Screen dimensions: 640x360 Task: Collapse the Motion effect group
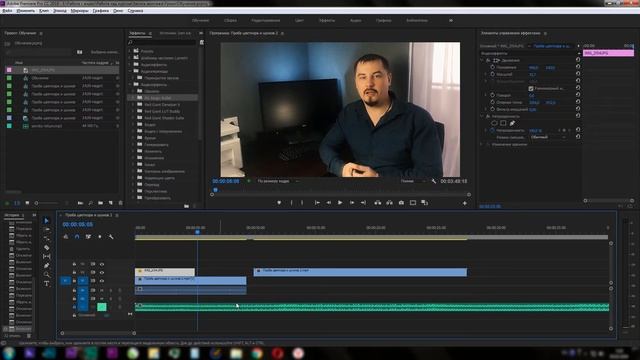point(482,60)
